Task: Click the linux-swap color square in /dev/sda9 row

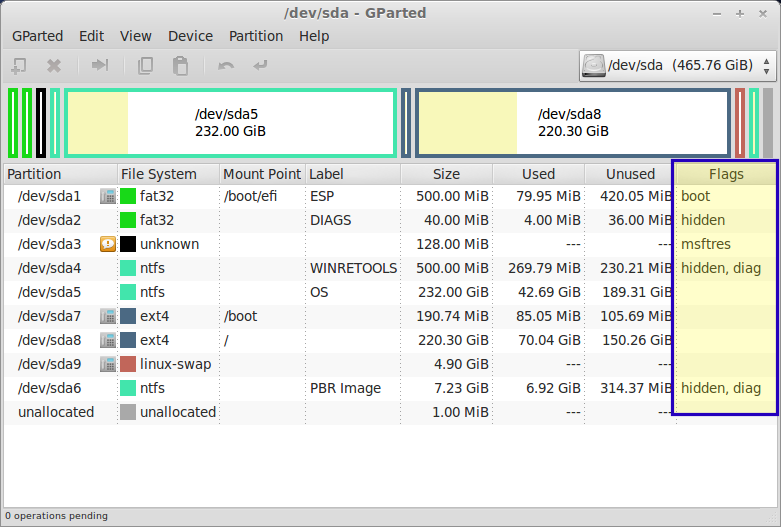Action: [128, 364]
